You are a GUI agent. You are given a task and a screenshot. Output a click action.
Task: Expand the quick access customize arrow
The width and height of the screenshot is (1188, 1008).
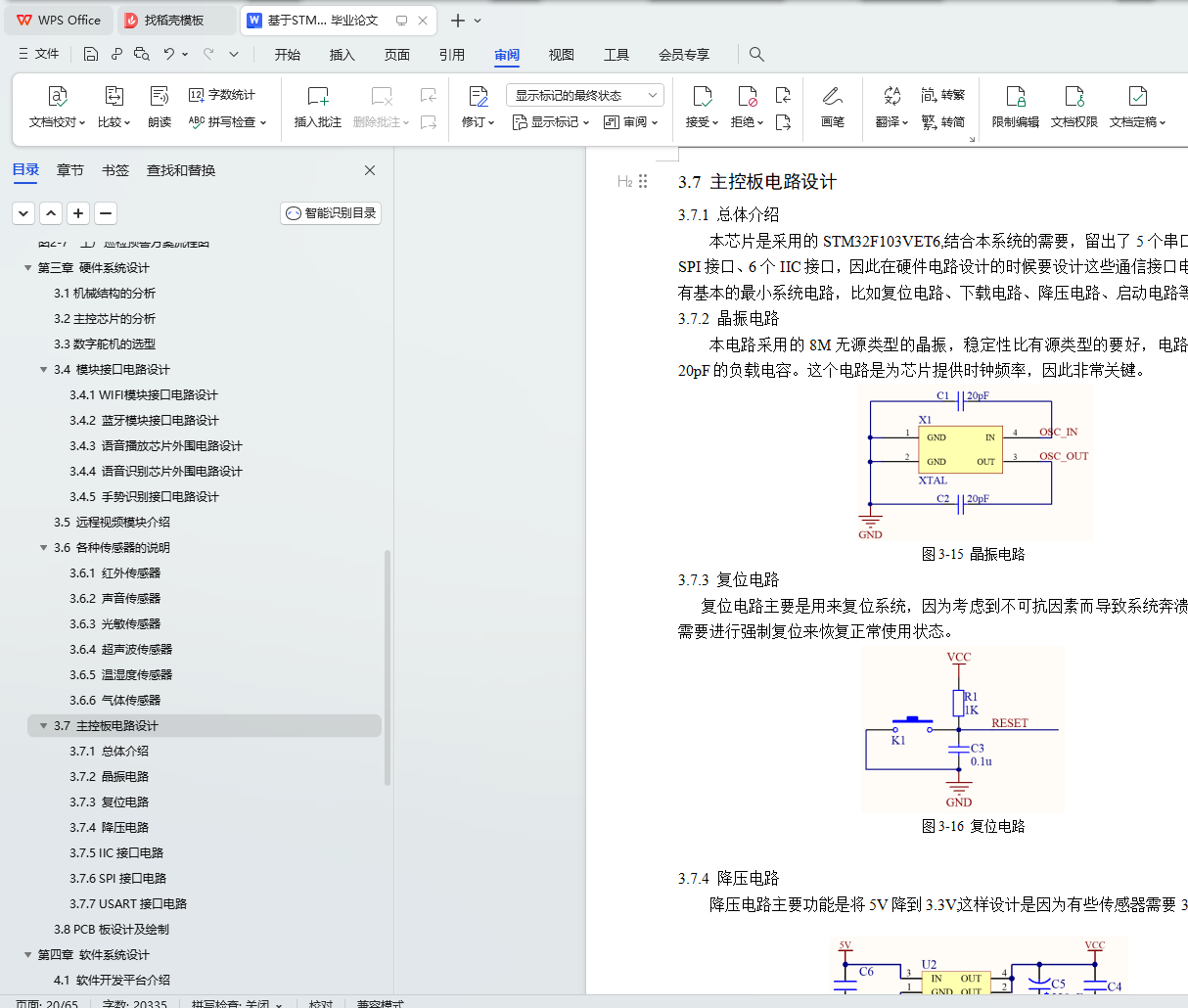tap(233, 54)
